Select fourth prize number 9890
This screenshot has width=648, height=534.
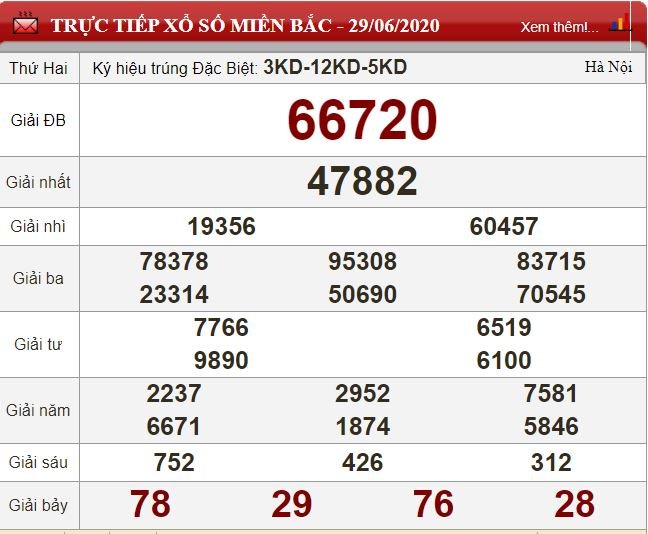222,360
